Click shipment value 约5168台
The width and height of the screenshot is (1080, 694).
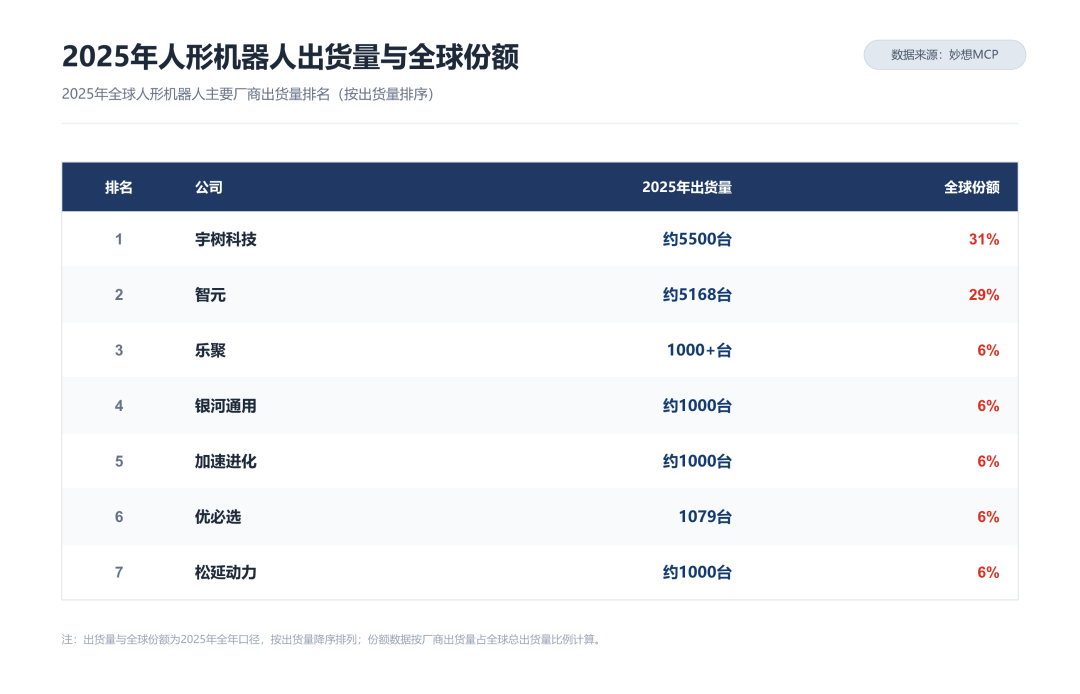tap(697, 295)
